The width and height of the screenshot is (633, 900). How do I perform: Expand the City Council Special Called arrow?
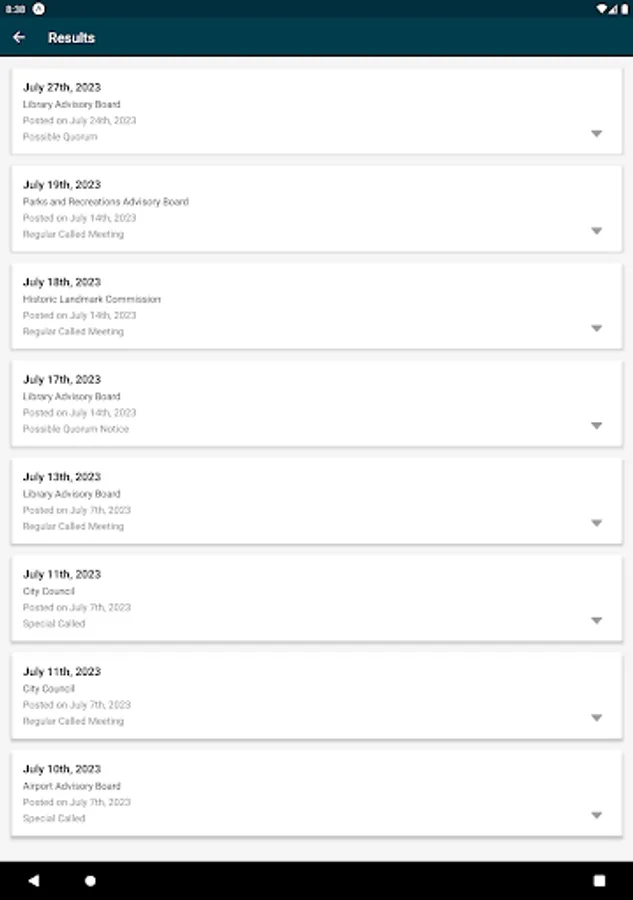596,620
